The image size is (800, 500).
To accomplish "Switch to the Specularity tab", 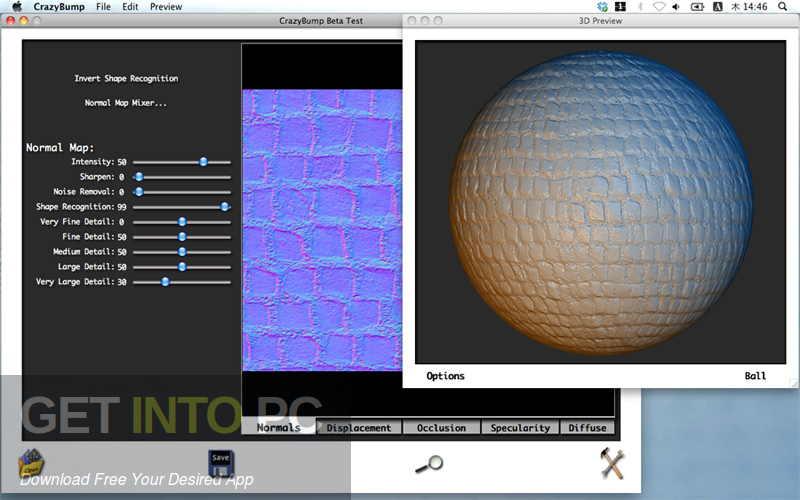I will click(x=520, y=428).
